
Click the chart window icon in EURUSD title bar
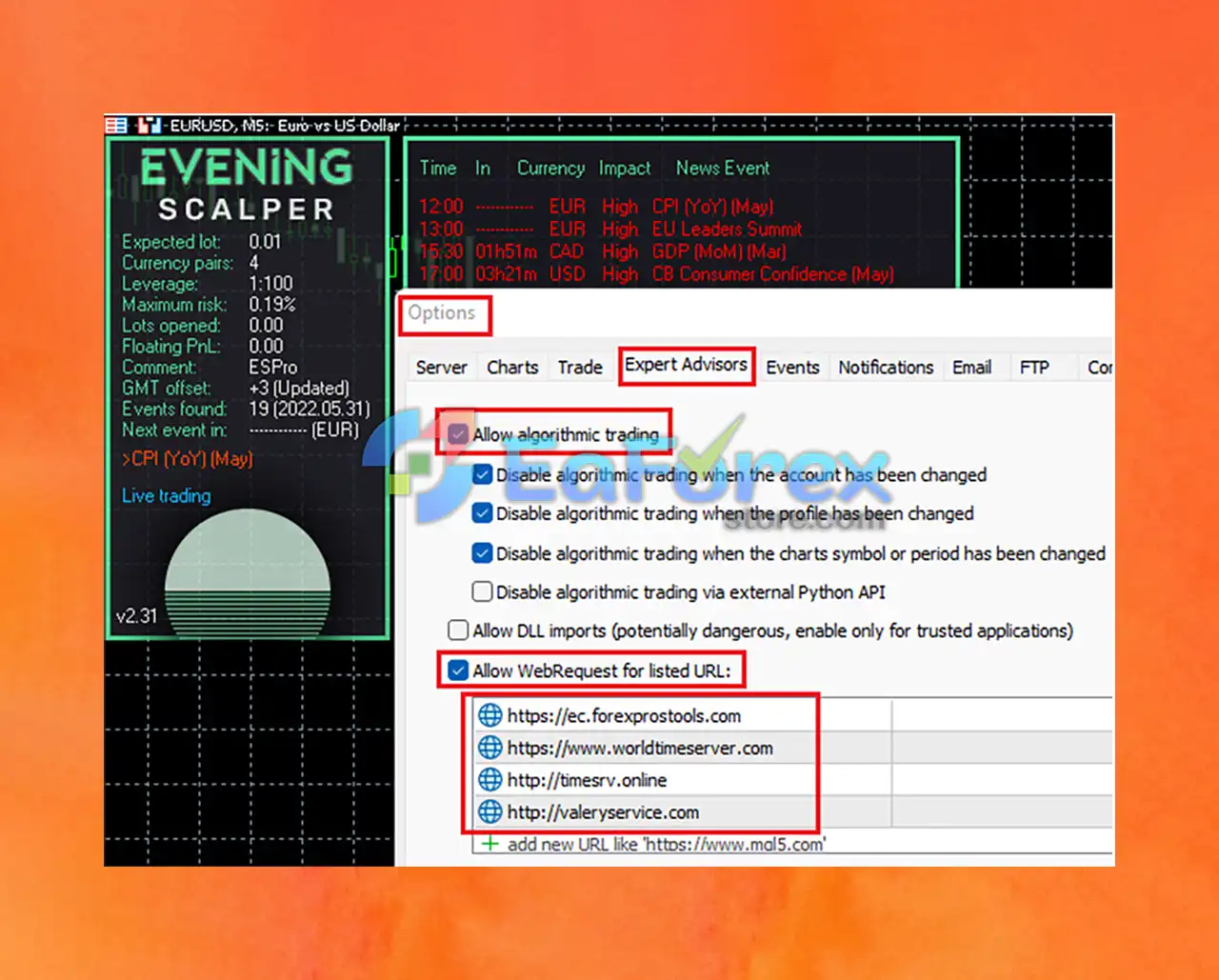116,125
